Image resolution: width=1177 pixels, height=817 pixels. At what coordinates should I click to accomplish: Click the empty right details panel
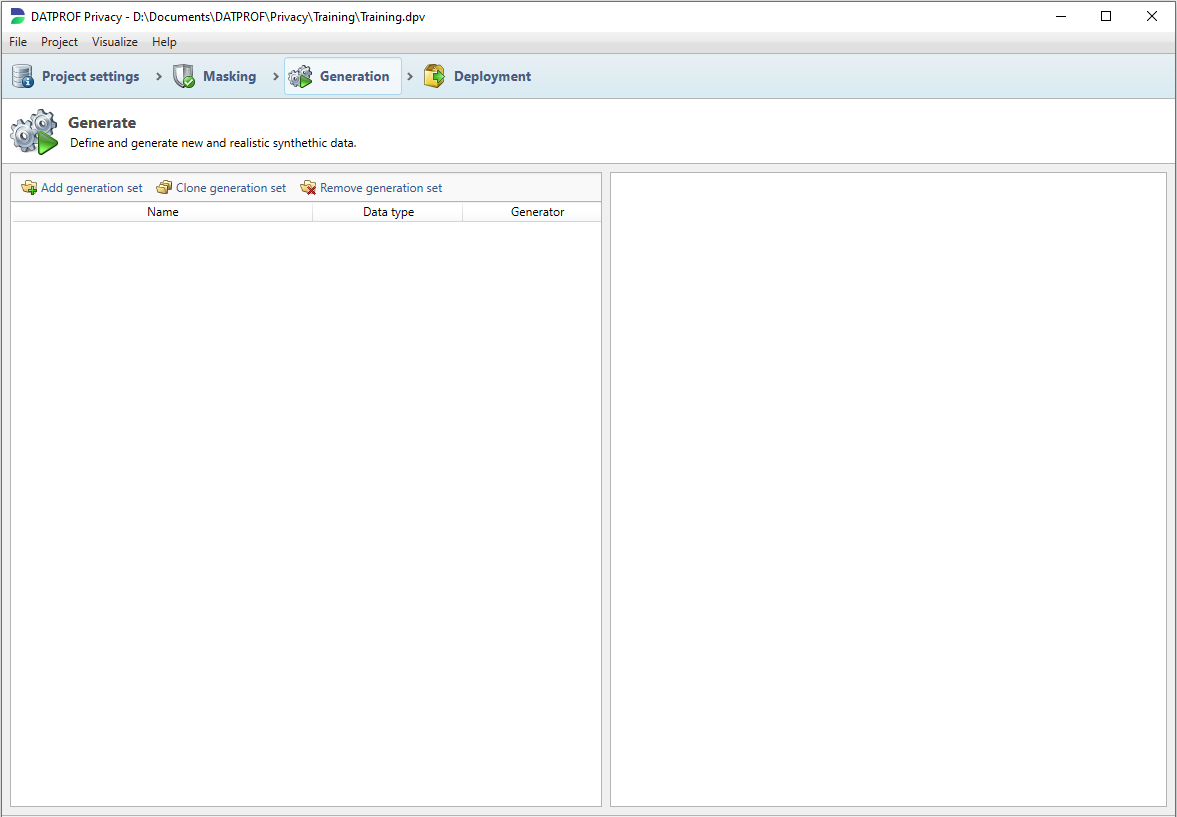tap(888, 490)
